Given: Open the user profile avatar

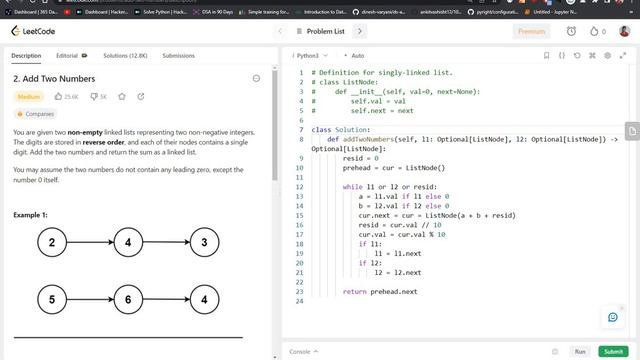Looking at the screenshot, I should [x=624, y=31].
